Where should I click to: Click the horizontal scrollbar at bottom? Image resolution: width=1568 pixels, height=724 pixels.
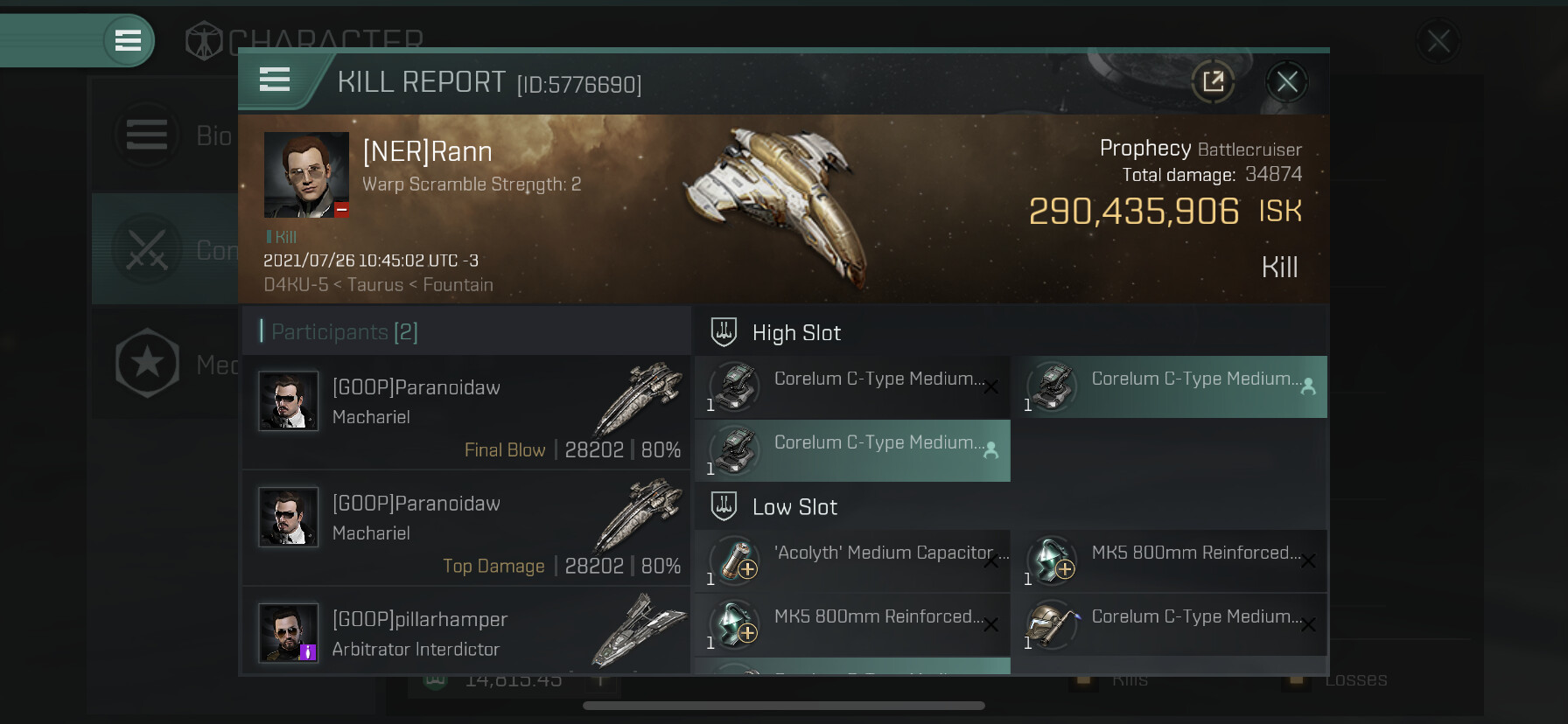tap(783, 706)
